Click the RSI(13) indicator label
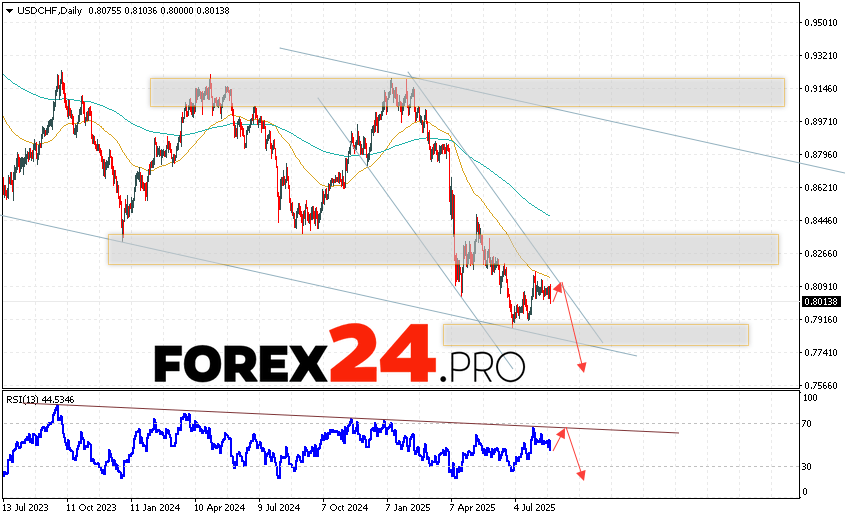 pyautogui.click(x=40, y=398)
